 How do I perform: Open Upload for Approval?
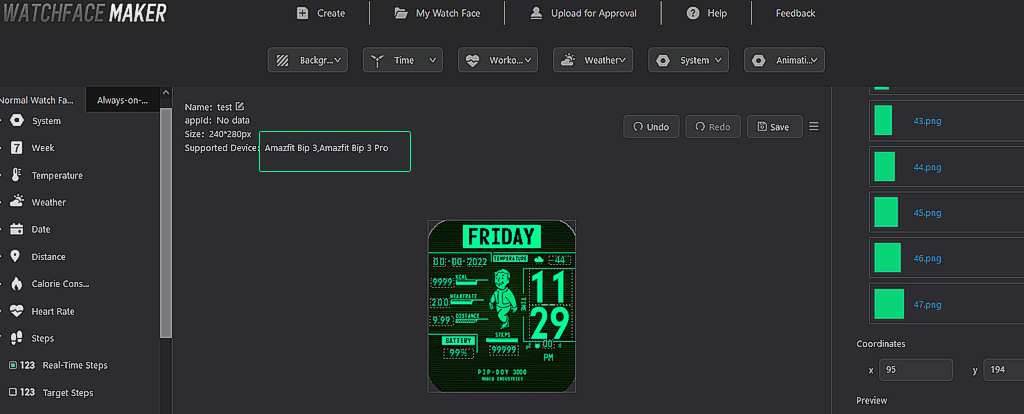coord(583,13)
